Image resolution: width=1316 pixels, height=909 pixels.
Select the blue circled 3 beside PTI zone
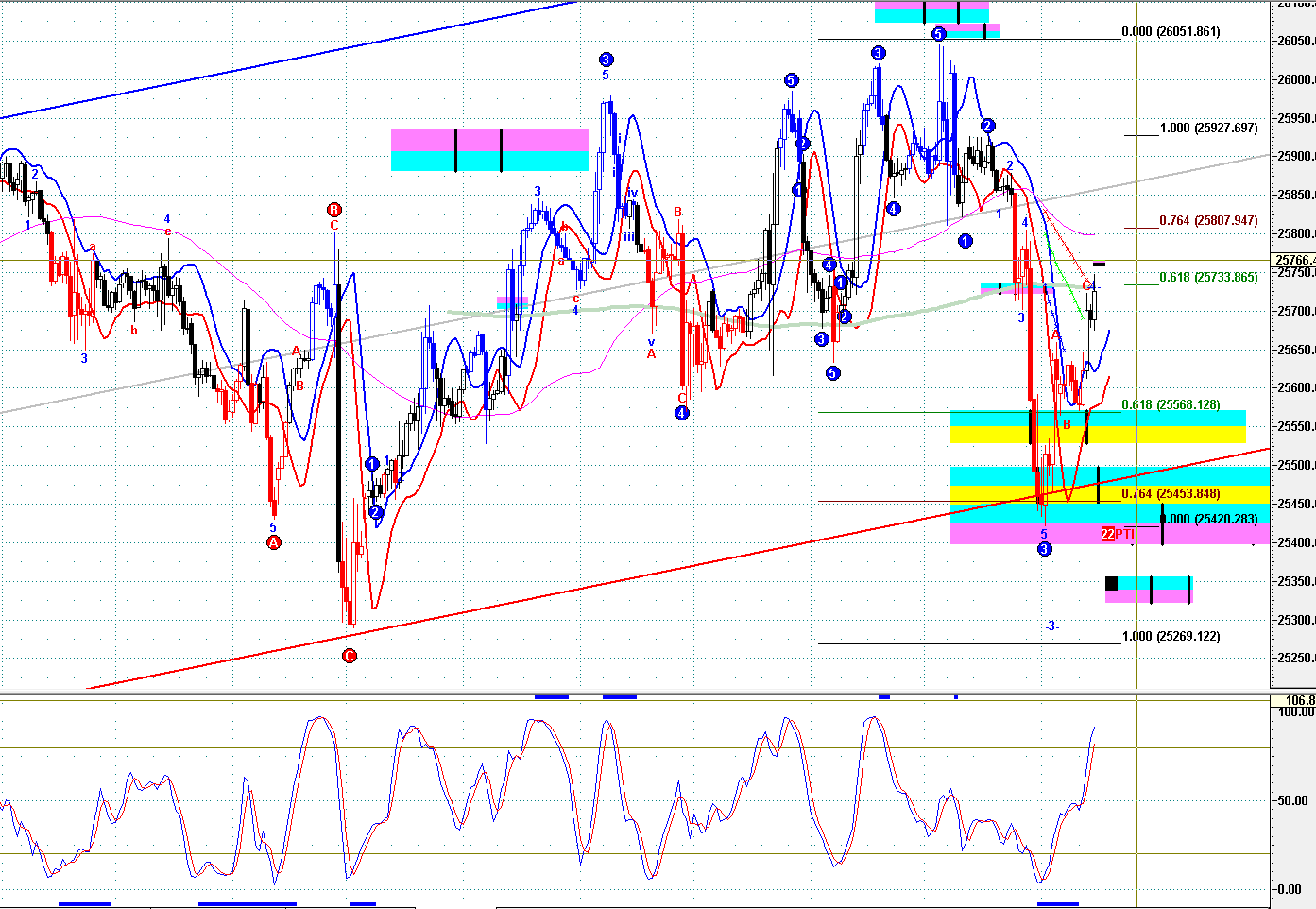tap(1044, 549)
